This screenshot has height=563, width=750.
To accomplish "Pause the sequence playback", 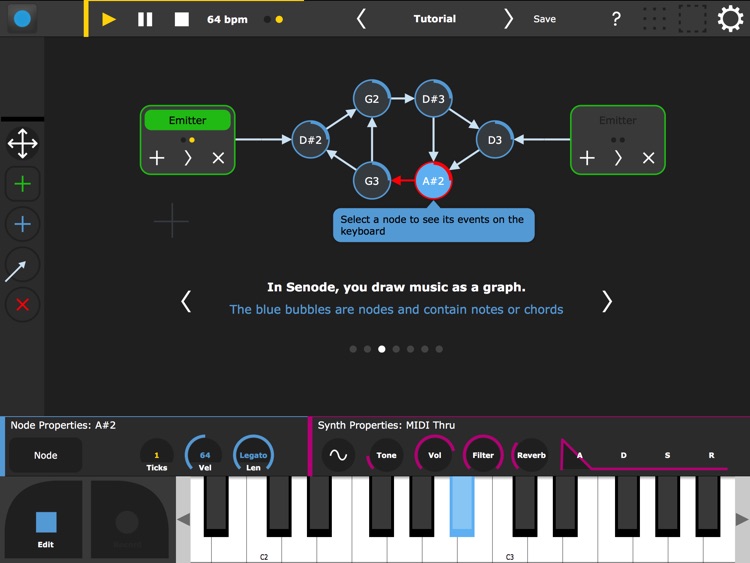I will click(145, 19).
